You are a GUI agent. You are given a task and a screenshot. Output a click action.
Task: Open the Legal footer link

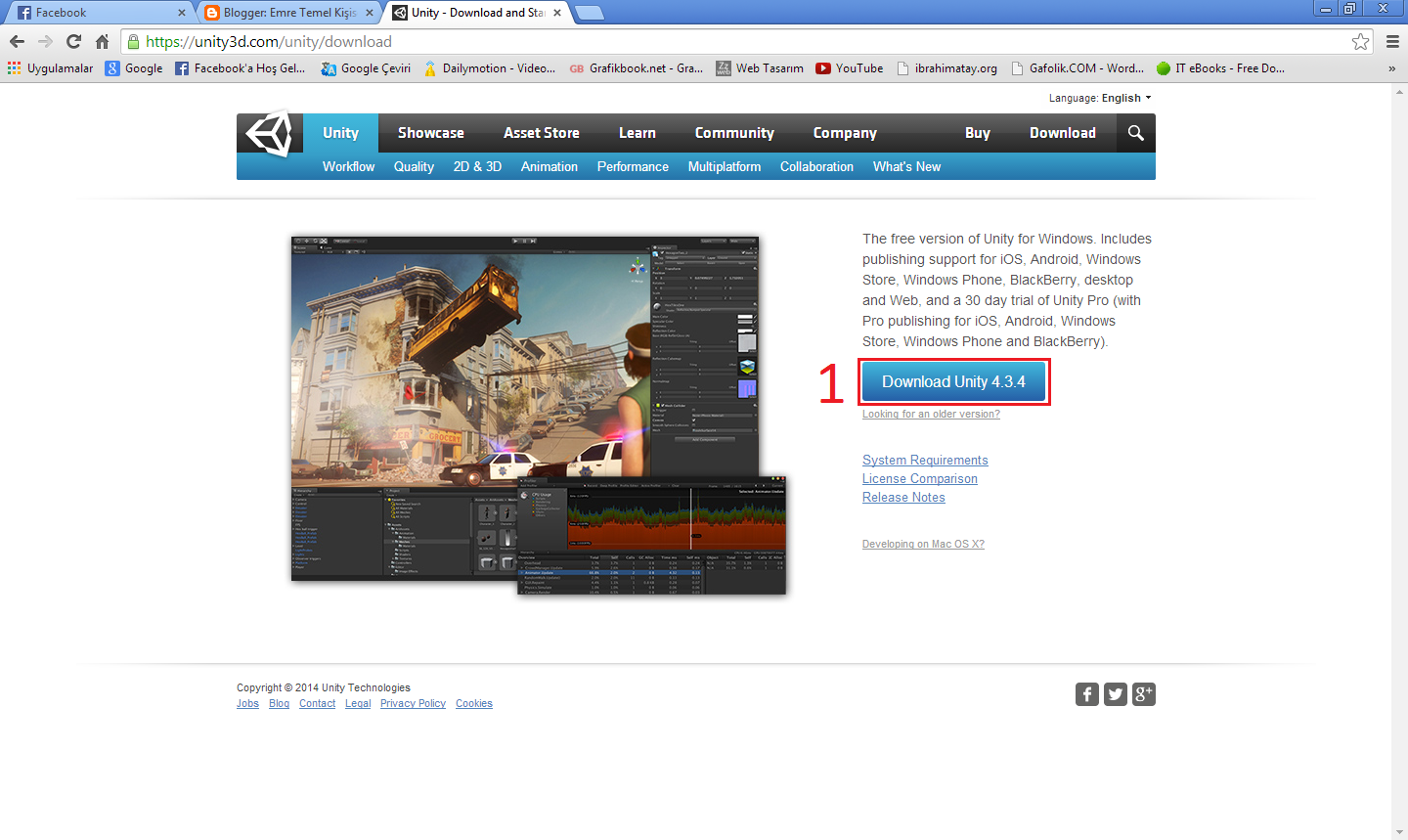tap(358, 703)
